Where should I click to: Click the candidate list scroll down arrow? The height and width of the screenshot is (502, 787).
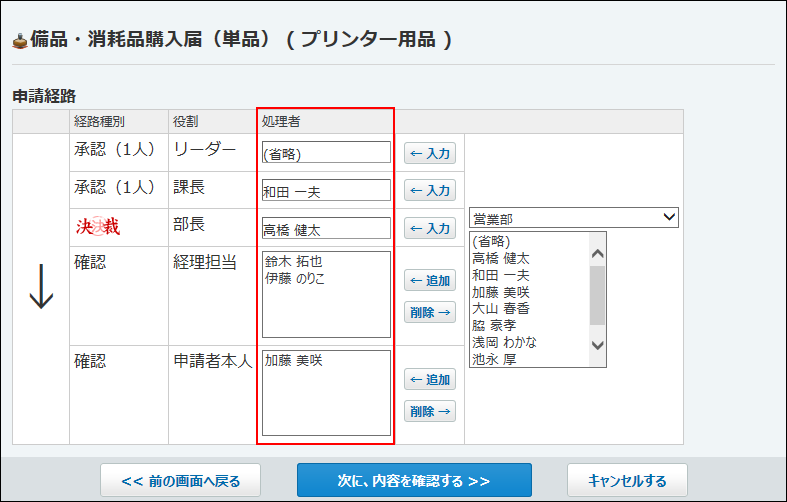pos(597,345)
